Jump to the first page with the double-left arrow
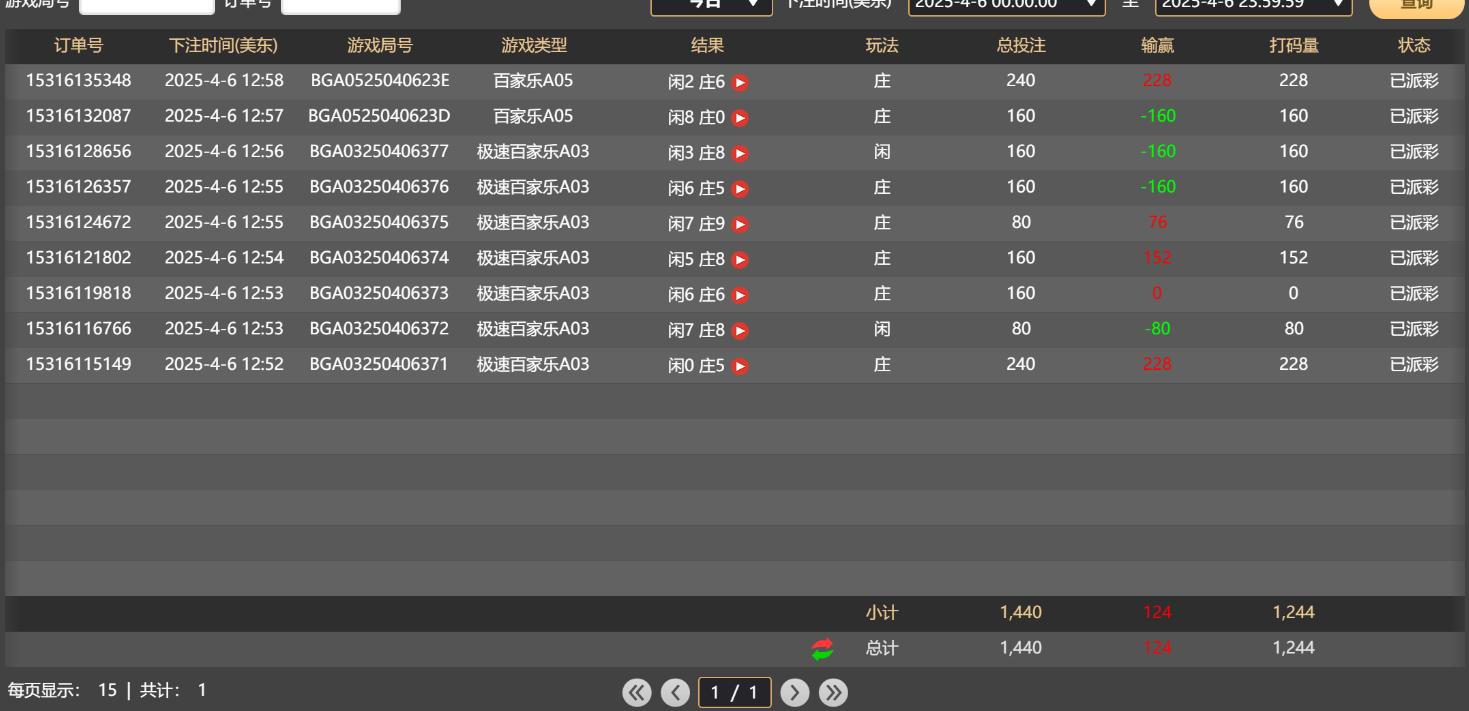 637,691
